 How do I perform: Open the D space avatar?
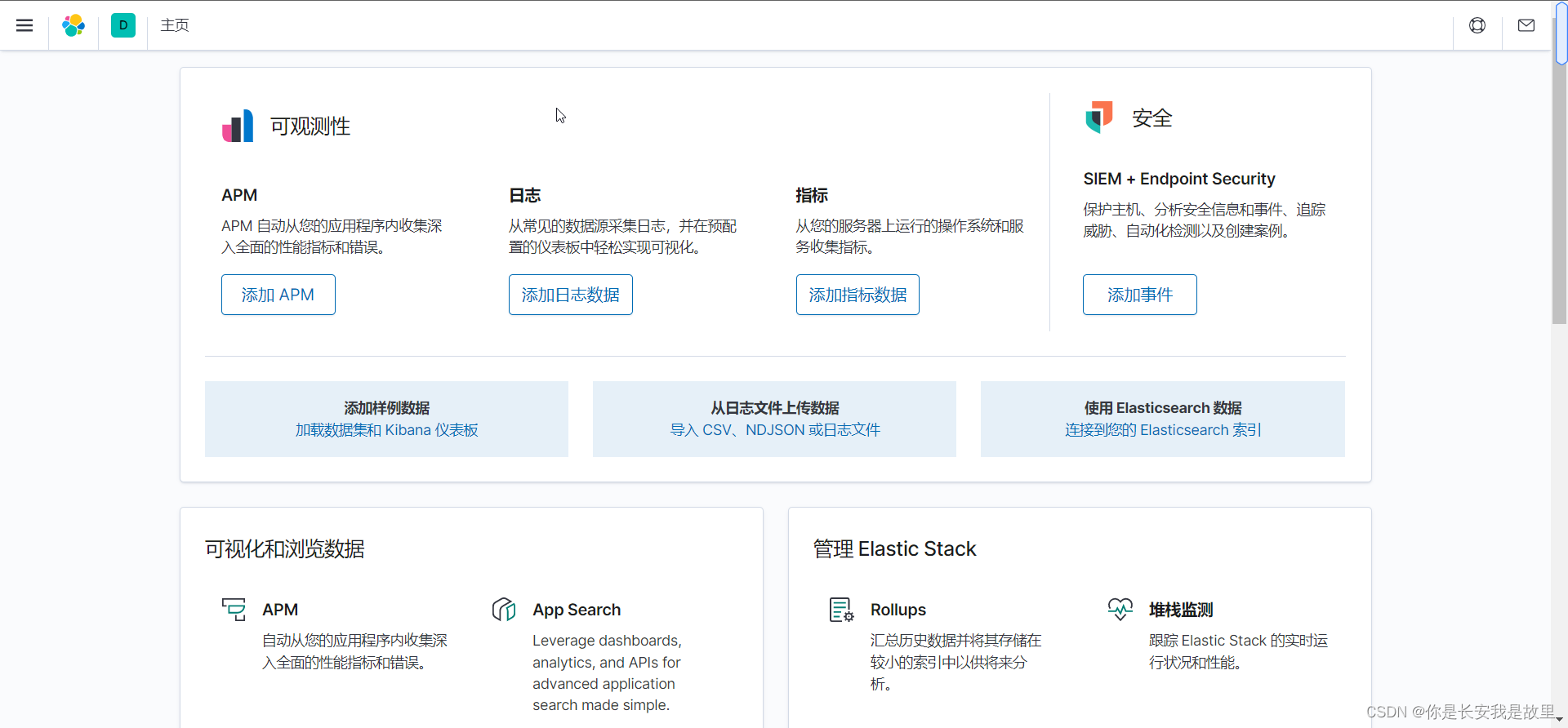(x=123, y=25)
